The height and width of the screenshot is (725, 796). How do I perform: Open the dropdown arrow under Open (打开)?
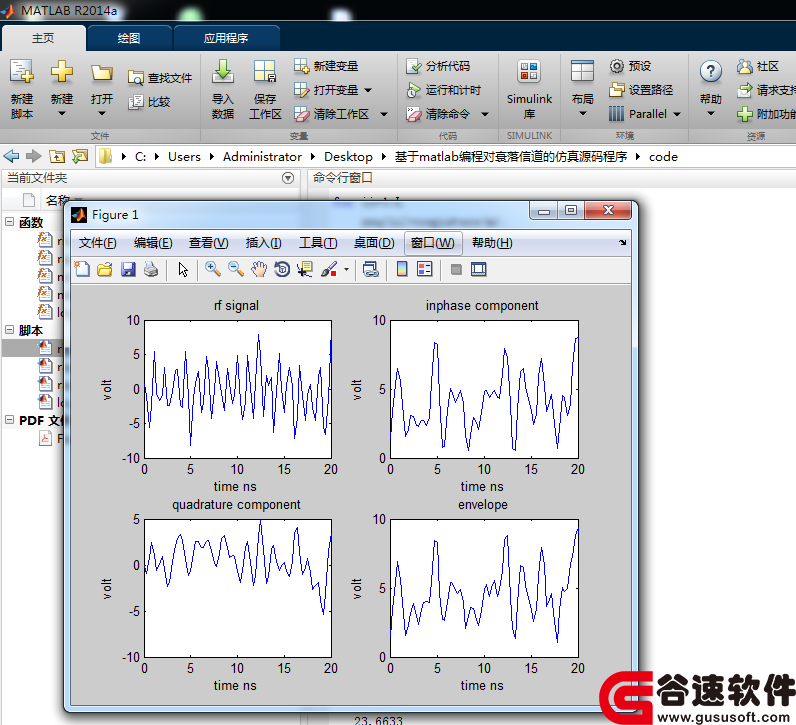pyautogui.click(x=102, y=114)
